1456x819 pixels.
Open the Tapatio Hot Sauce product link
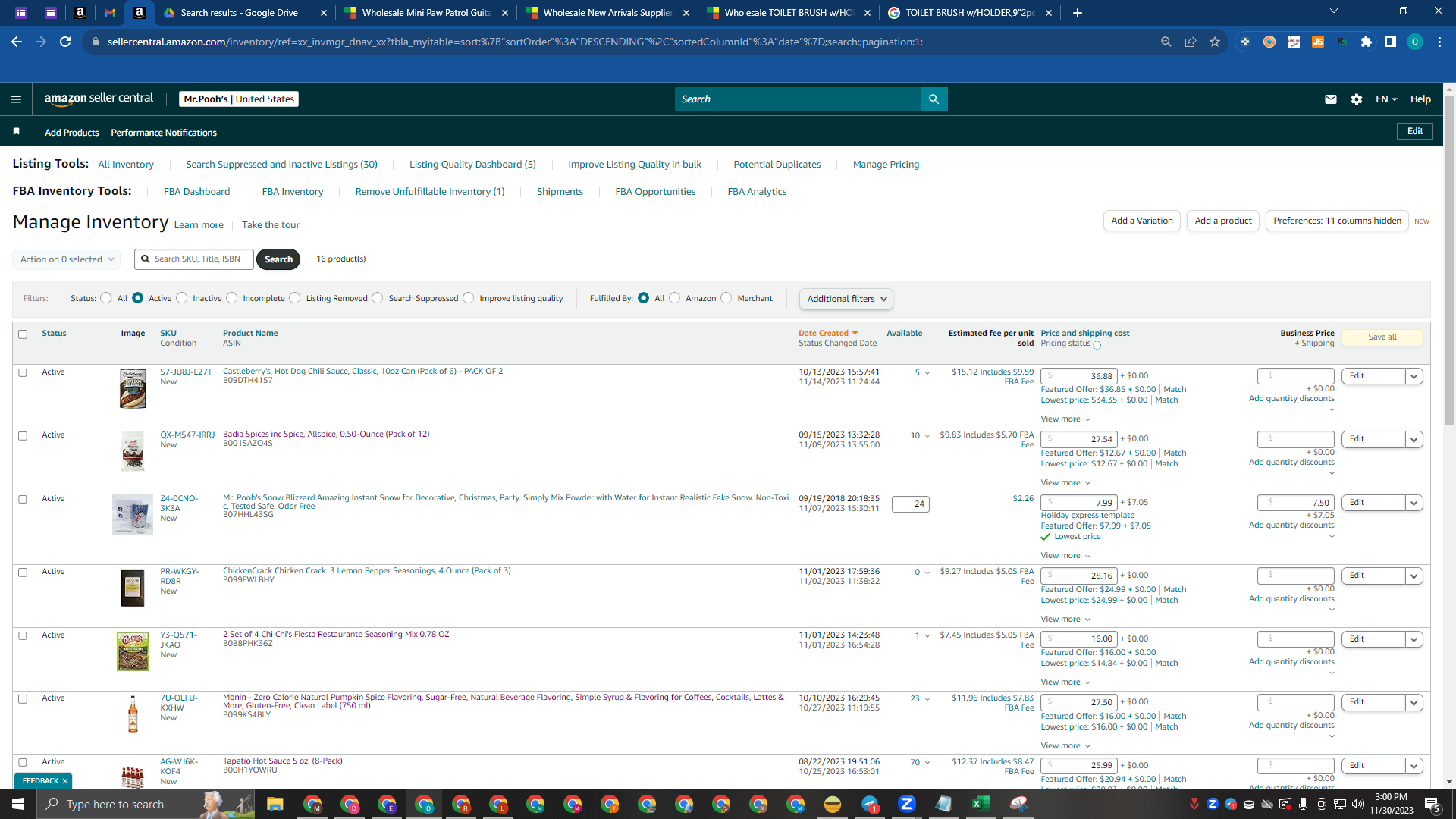point(283,761)
